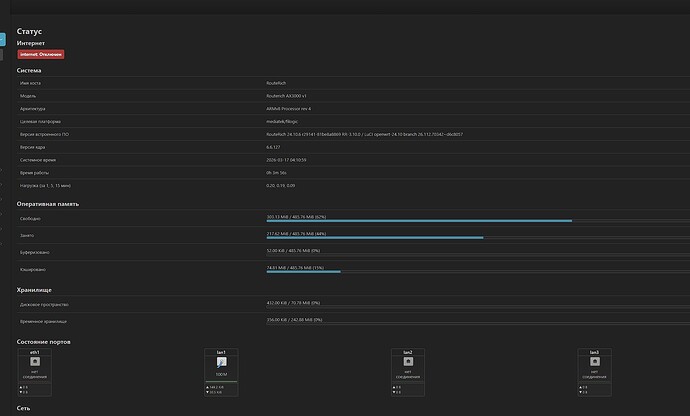Click the 'Свободно' memory row label

tap(30, 218)
